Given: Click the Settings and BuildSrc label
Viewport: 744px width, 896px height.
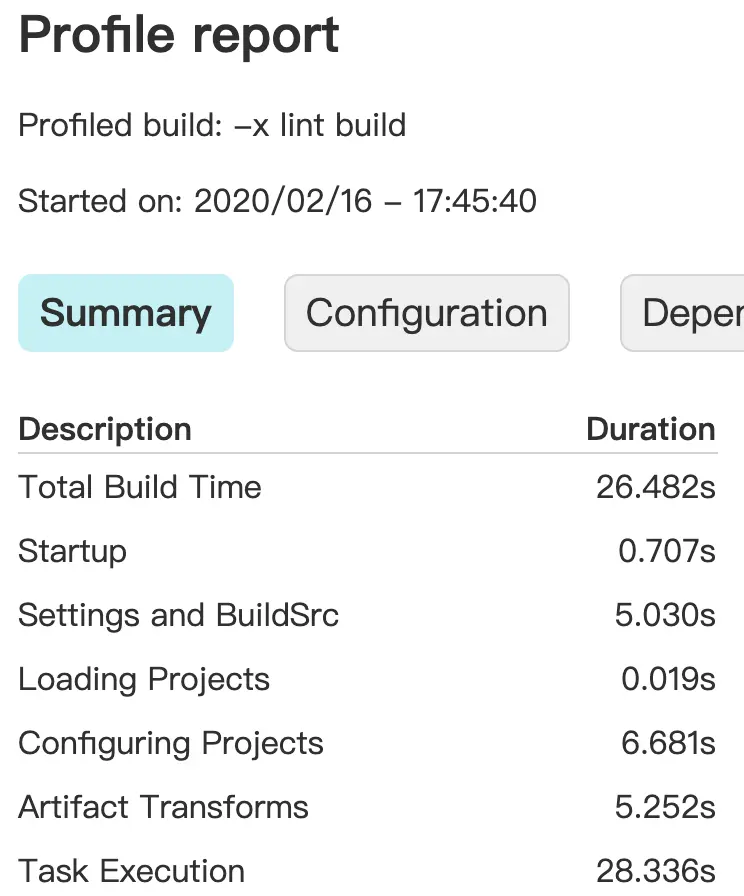Looking at the screenshot, I should pyautogui.click(x=178, y=615).
